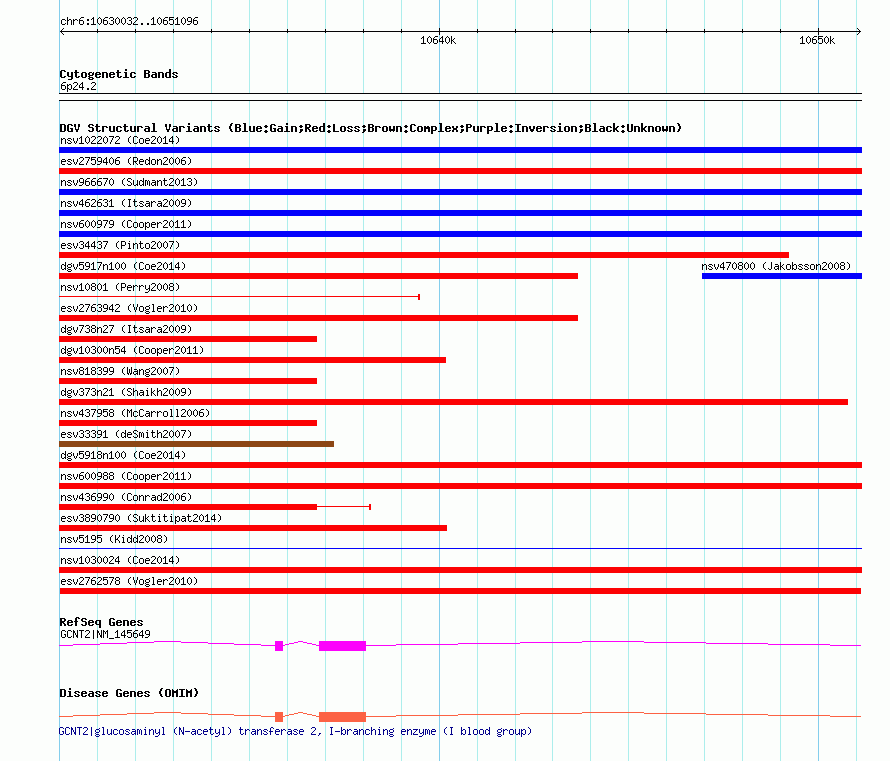Click the Disease Genes (OMIM) track header

(129, 693)
